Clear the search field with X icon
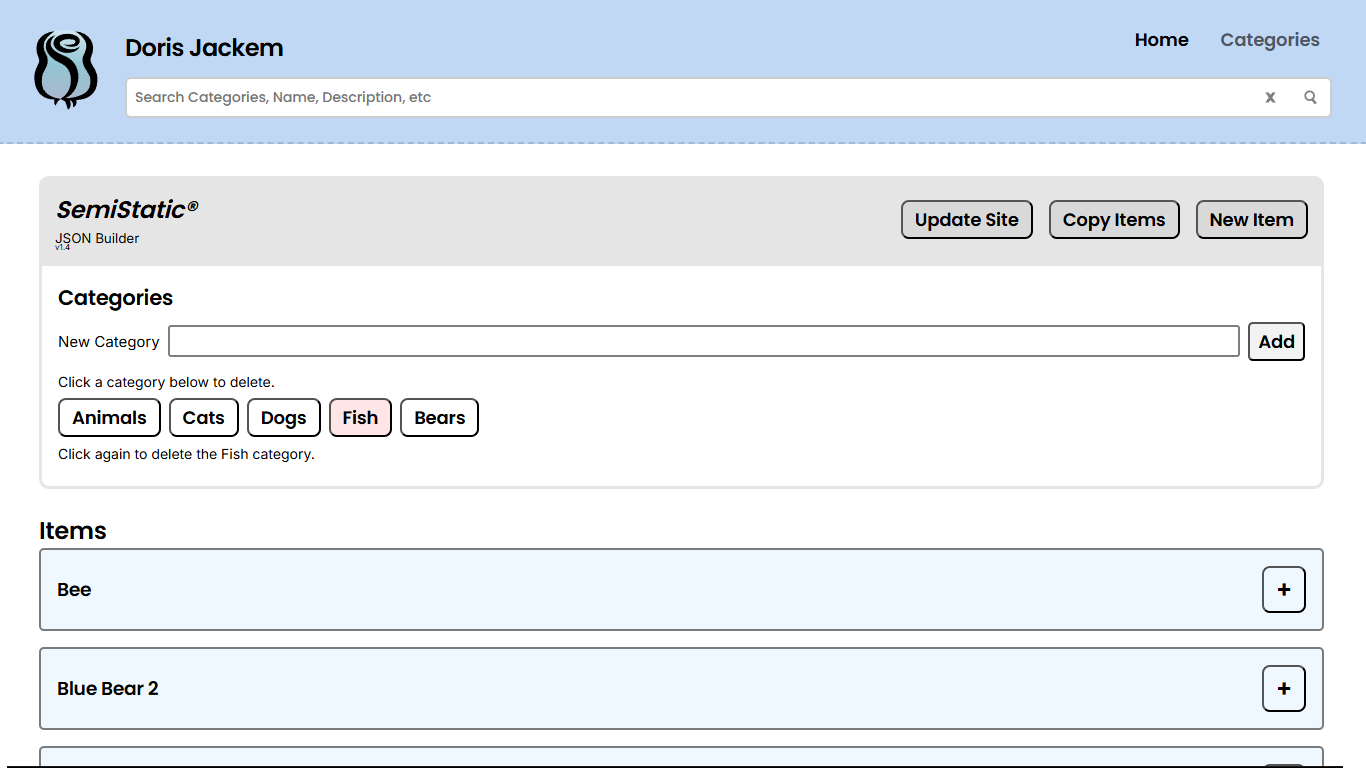This screenshot has height=768, width=1366. (x=1270, y=97)
